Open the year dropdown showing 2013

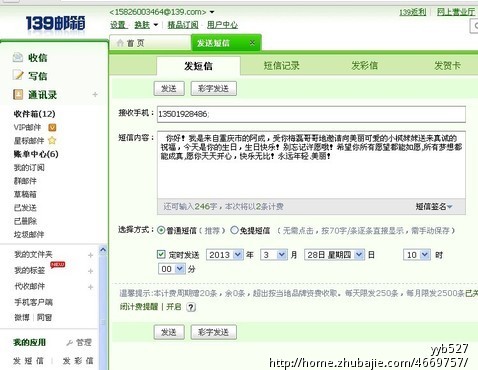[x=224, y=255]
